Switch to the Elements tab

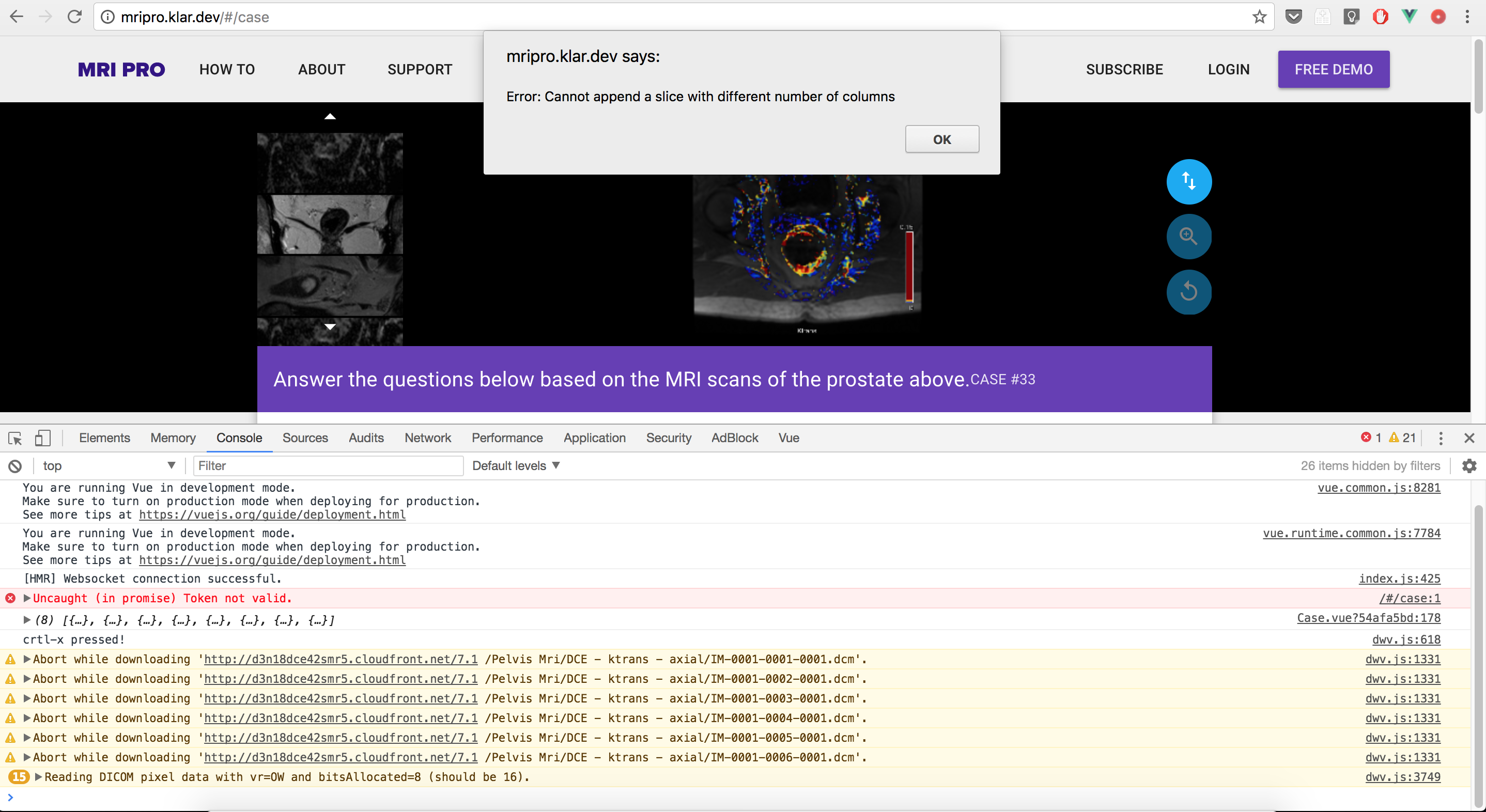tap(104, 438)
